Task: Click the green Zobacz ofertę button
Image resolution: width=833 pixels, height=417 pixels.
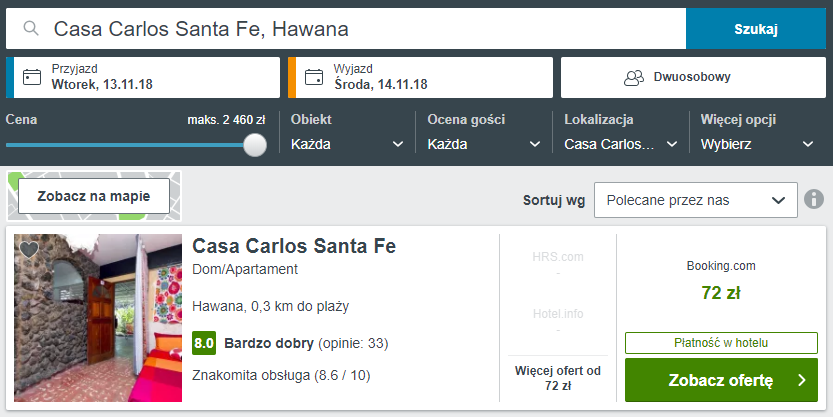Action: coord(720,380)
